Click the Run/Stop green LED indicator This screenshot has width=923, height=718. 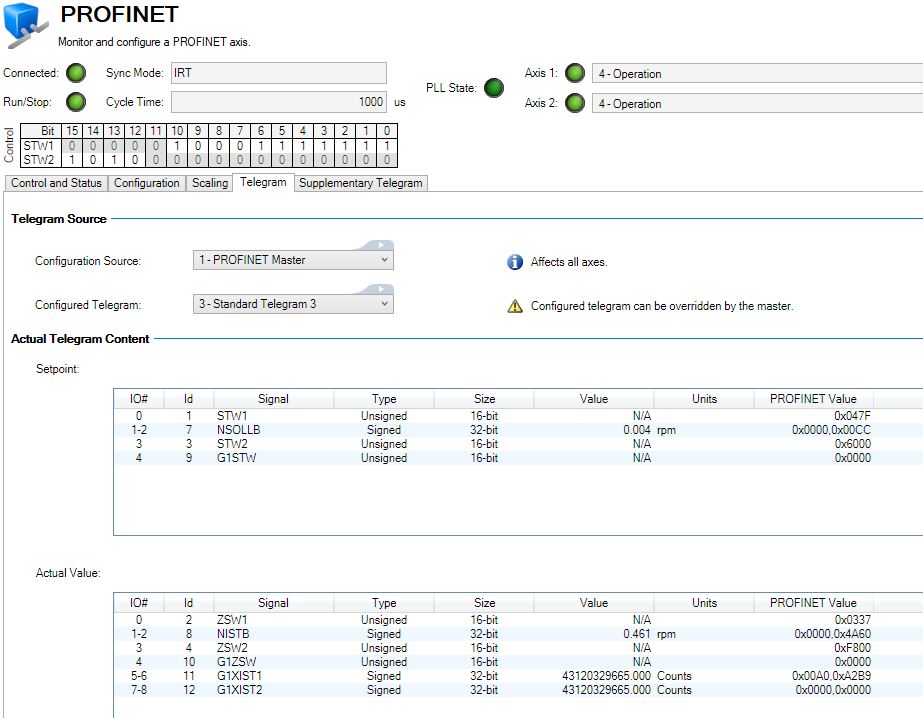pyautogui.click(x=76, y=102)
